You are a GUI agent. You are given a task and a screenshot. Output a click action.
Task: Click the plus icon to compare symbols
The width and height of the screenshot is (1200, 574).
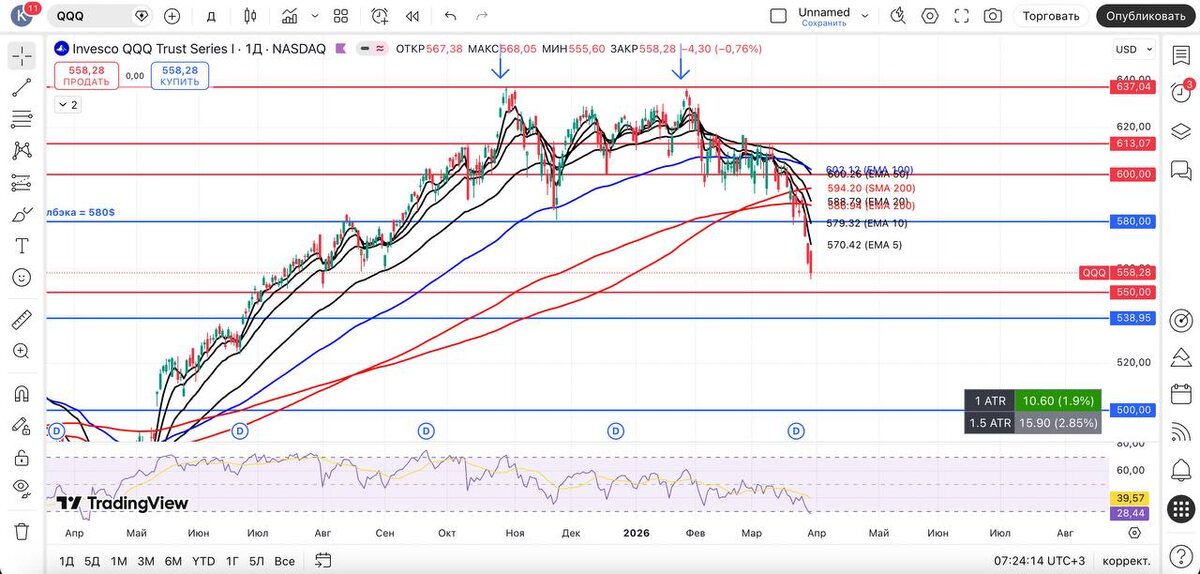(x=172, y=16)
